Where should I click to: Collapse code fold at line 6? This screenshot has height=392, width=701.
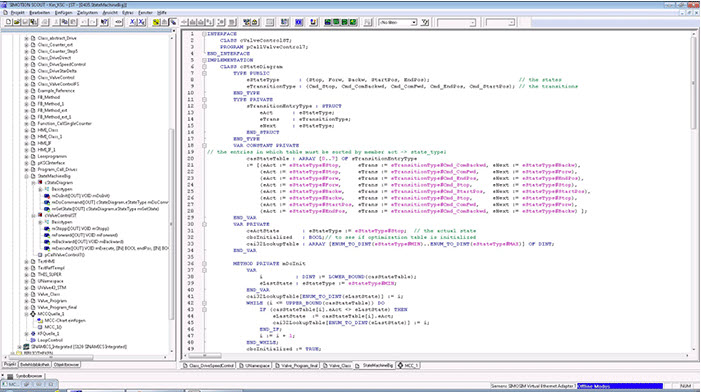pos(204,67)
